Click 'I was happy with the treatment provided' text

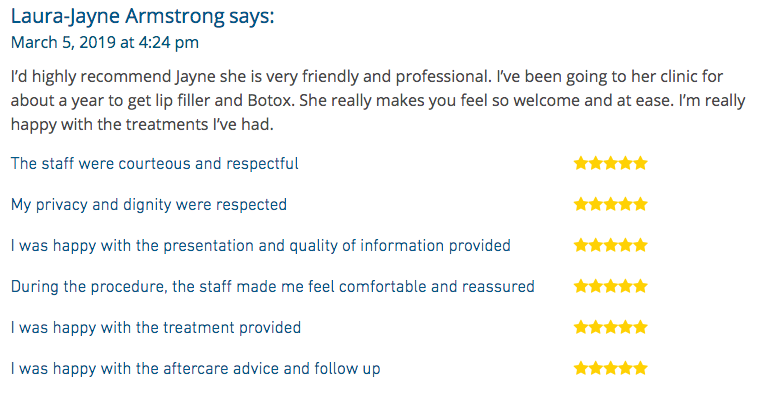156,327
